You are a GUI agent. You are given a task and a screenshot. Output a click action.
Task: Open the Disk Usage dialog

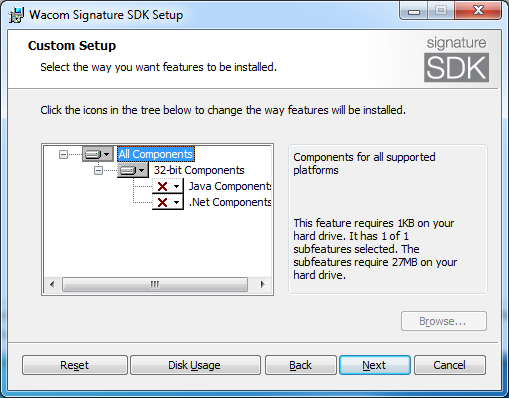[195, 365]
